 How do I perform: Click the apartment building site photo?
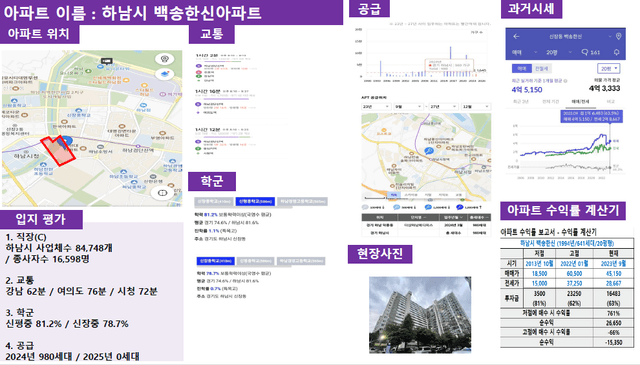point(420,314)
